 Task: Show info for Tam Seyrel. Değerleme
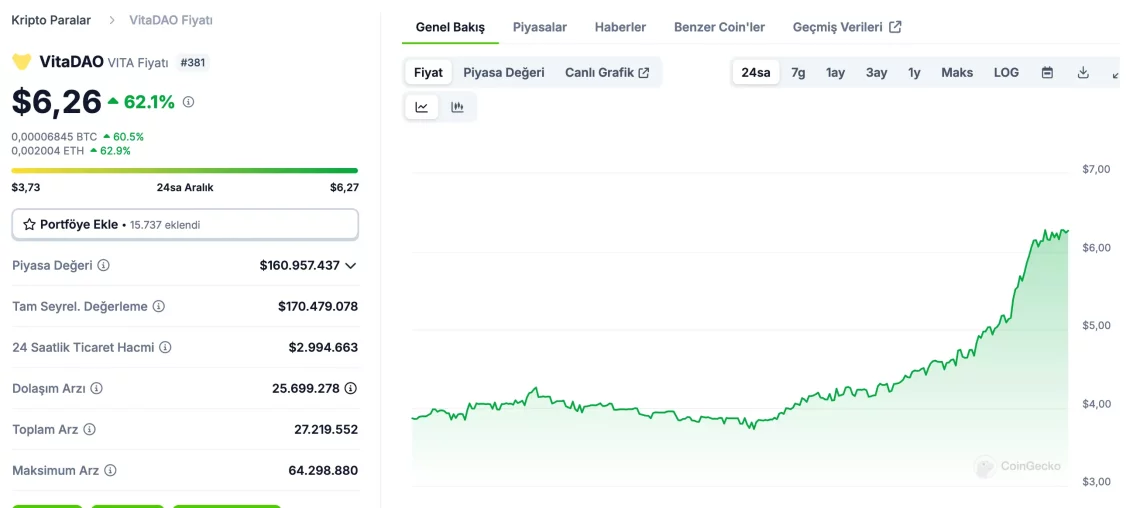tap(158, 307)
